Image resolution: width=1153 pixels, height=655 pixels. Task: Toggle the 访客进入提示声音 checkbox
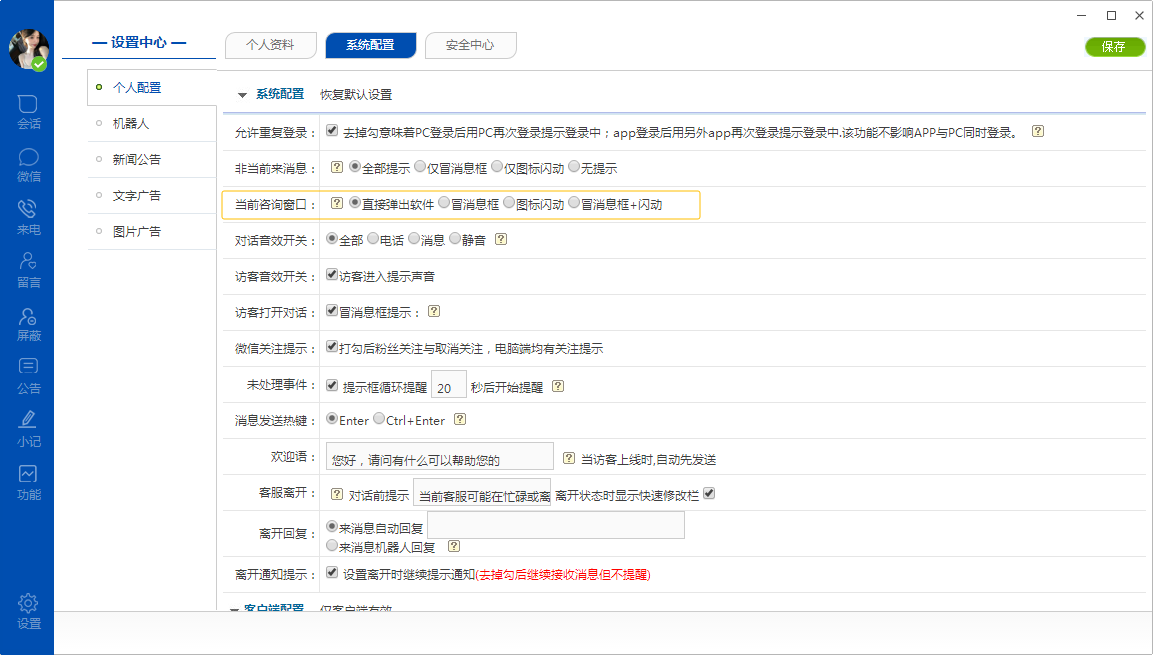[332, 275]
